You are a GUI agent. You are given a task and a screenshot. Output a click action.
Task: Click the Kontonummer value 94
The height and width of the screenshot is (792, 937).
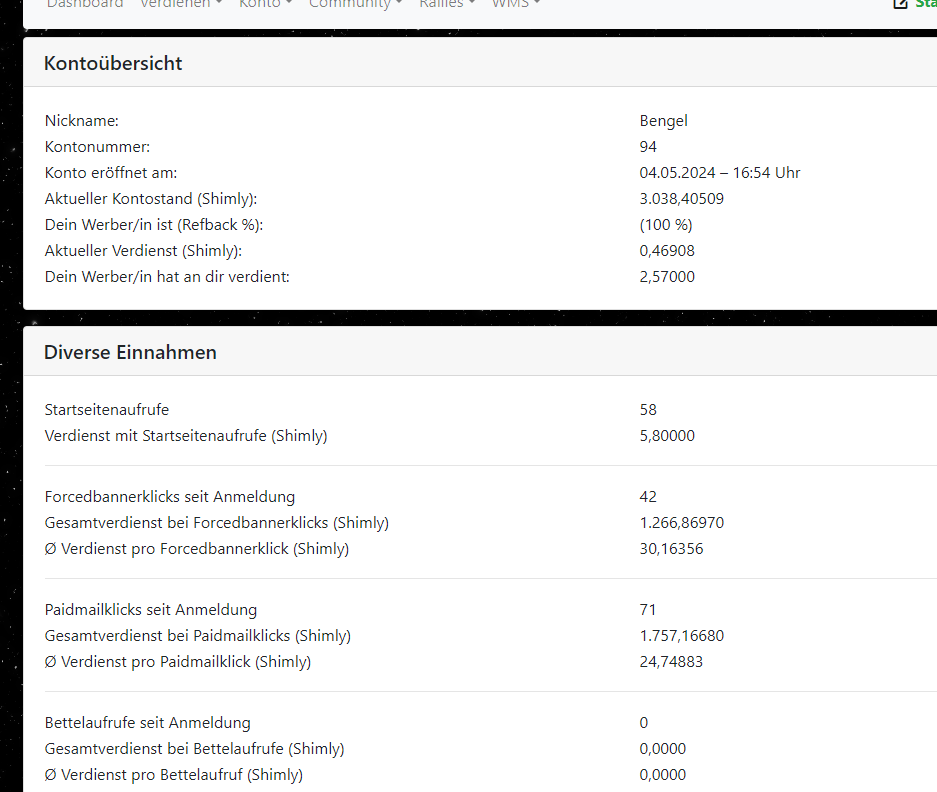648,147
